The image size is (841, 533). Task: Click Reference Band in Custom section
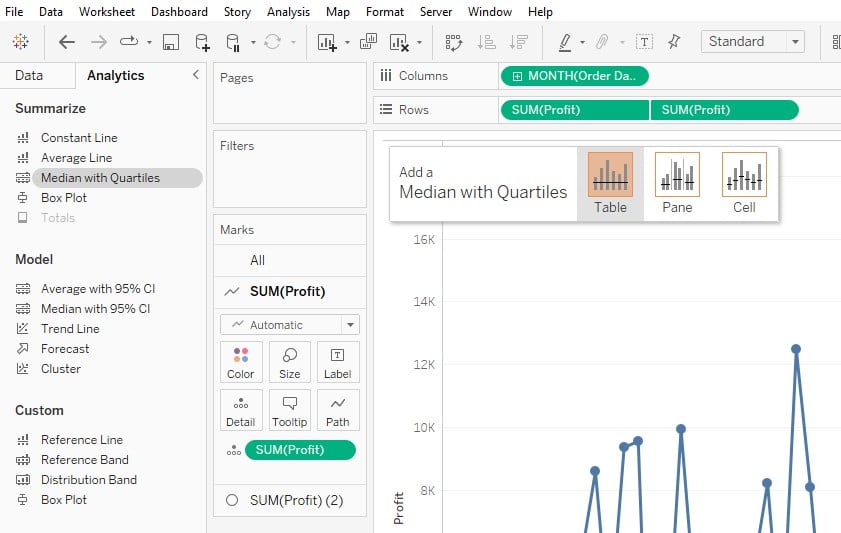84,460
